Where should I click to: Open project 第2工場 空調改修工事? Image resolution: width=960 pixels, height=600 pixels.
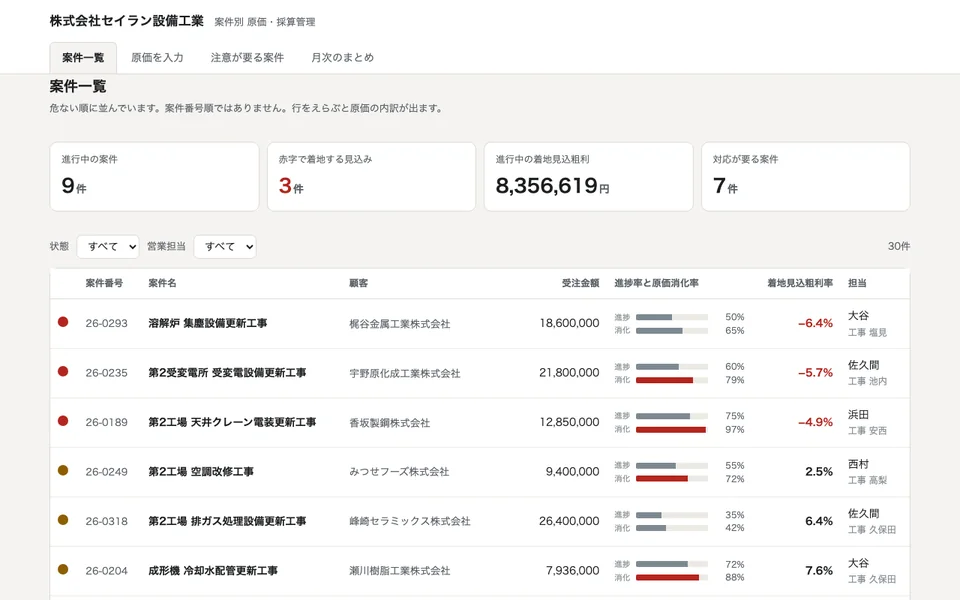pos(201,472)
